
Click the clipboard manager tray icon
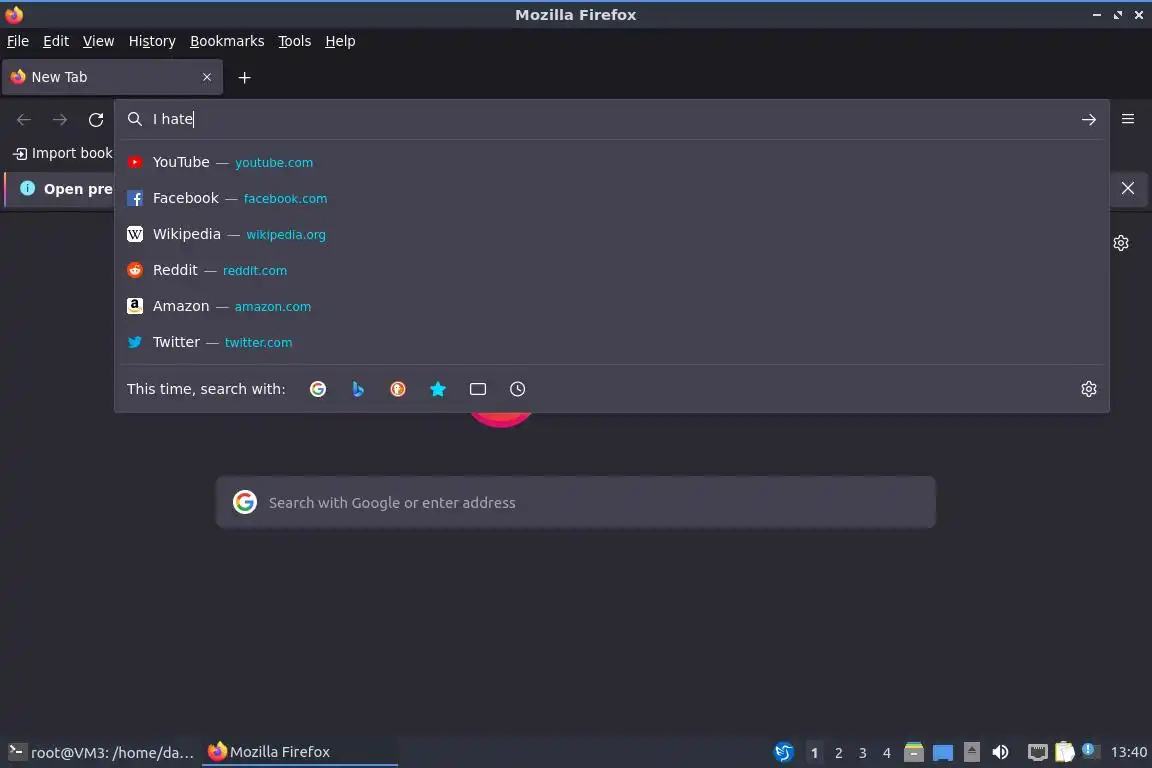coord(1065,752)
